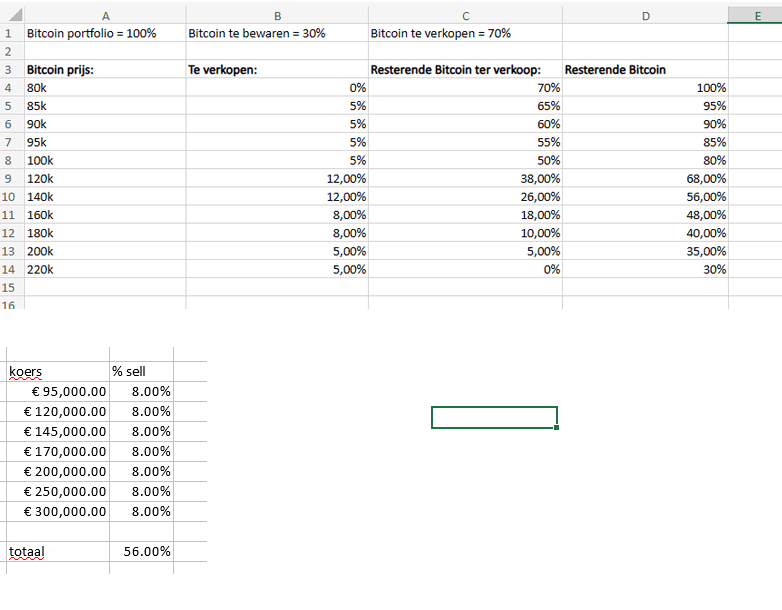The height and width of the screenshot is (610, 782).
Task: Click the 100% remaining Bitcoin cell
Action: pos(645,88)
